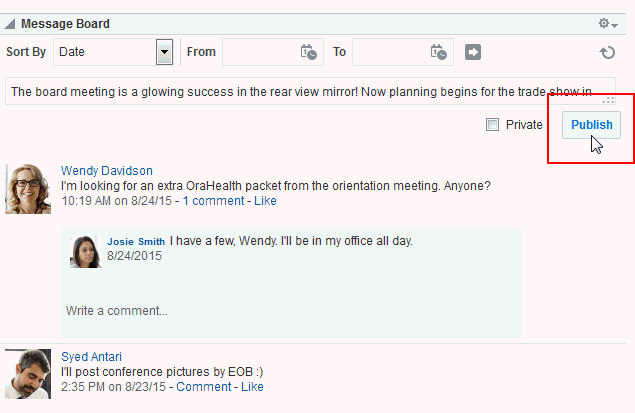Click the refresh icon in the filter bar
This screenshot has width=635, height=413.
tap(607, 52)
